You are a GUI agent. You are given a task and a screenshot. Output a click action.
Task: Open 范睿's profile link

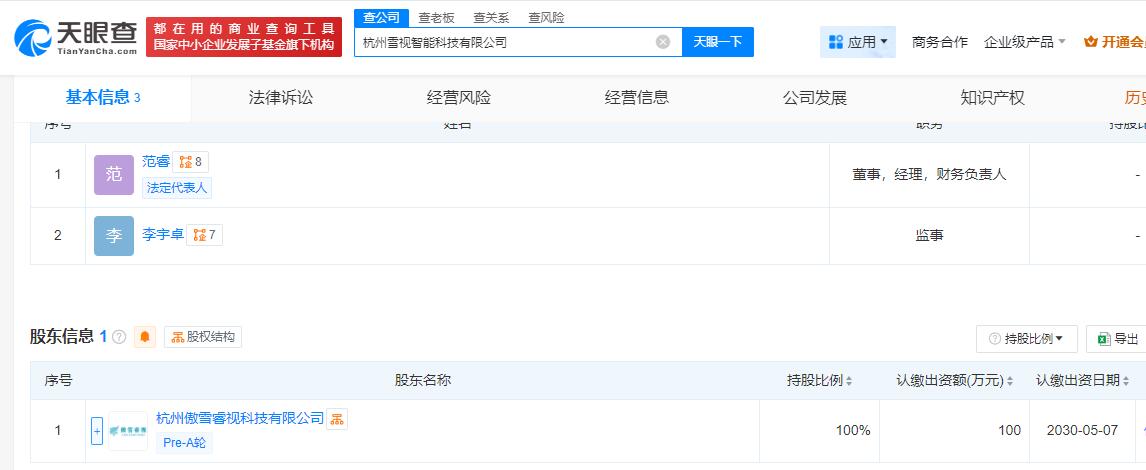tap(156, 162)
